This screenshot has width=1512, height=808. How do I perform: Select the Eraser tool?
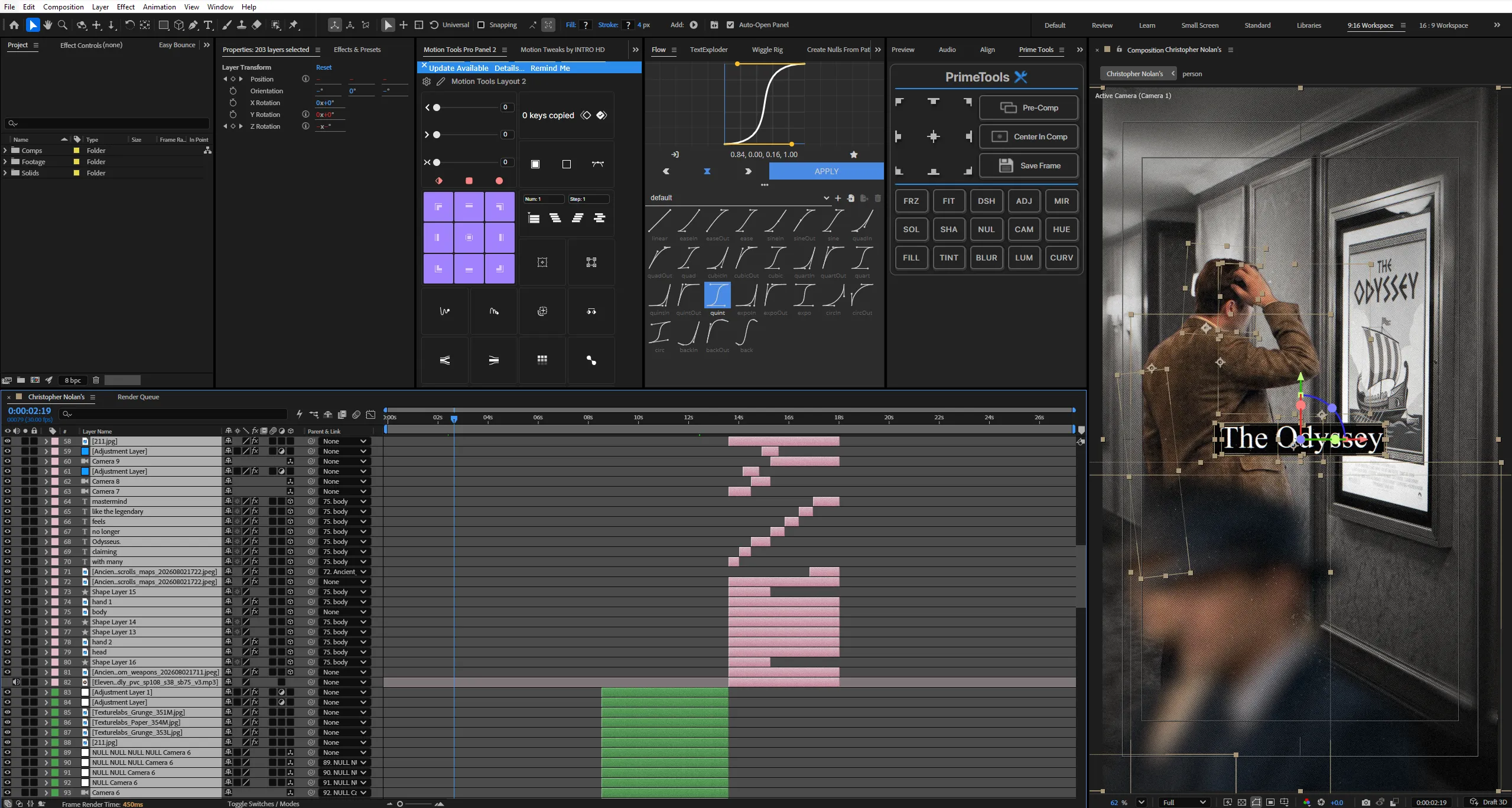(x=256, y=25)
